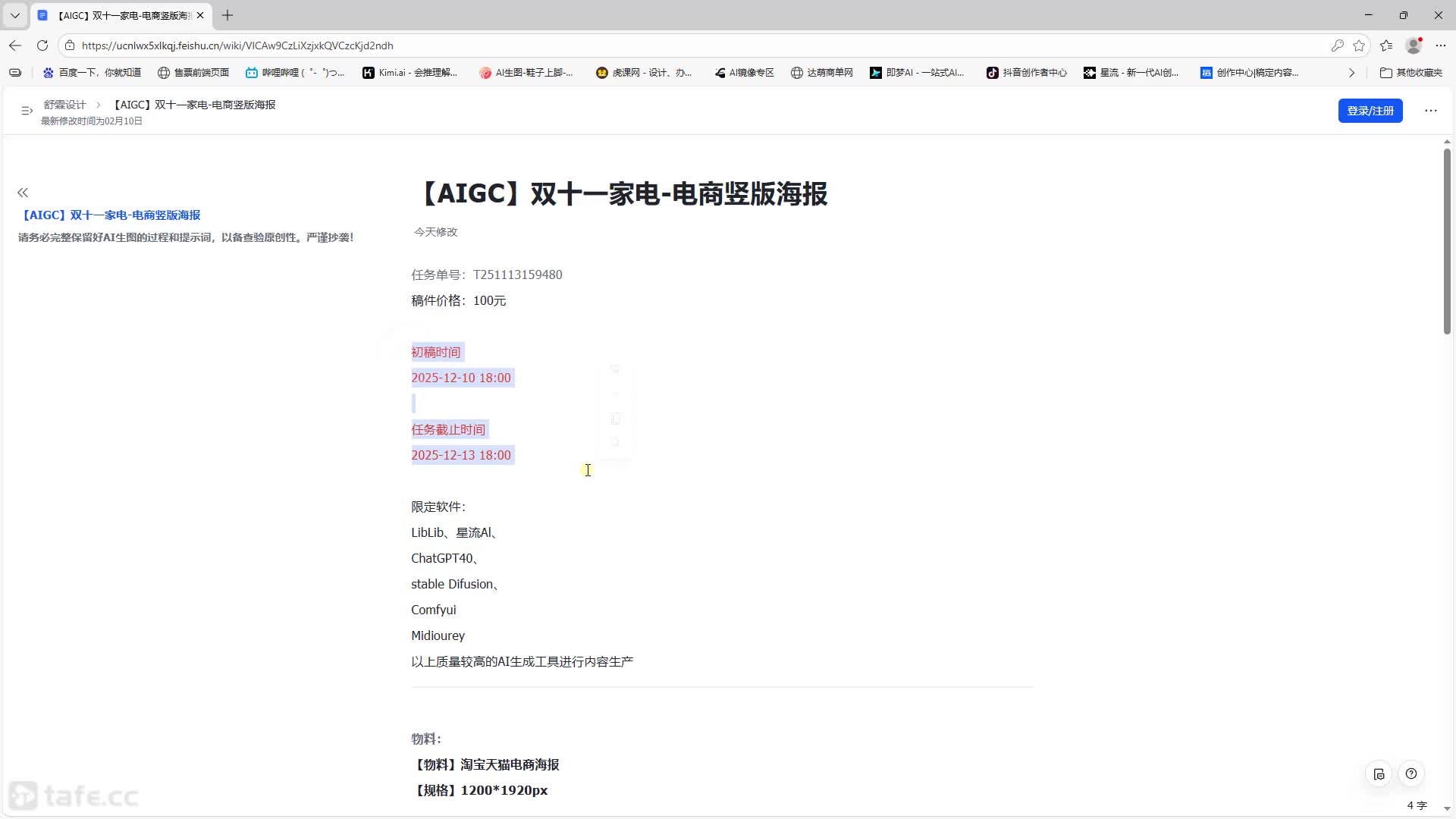Click the 登录/注册 button
The width and height of the screenshot is (1456, 819).
pyautogui.click(x=1370, y=111)
